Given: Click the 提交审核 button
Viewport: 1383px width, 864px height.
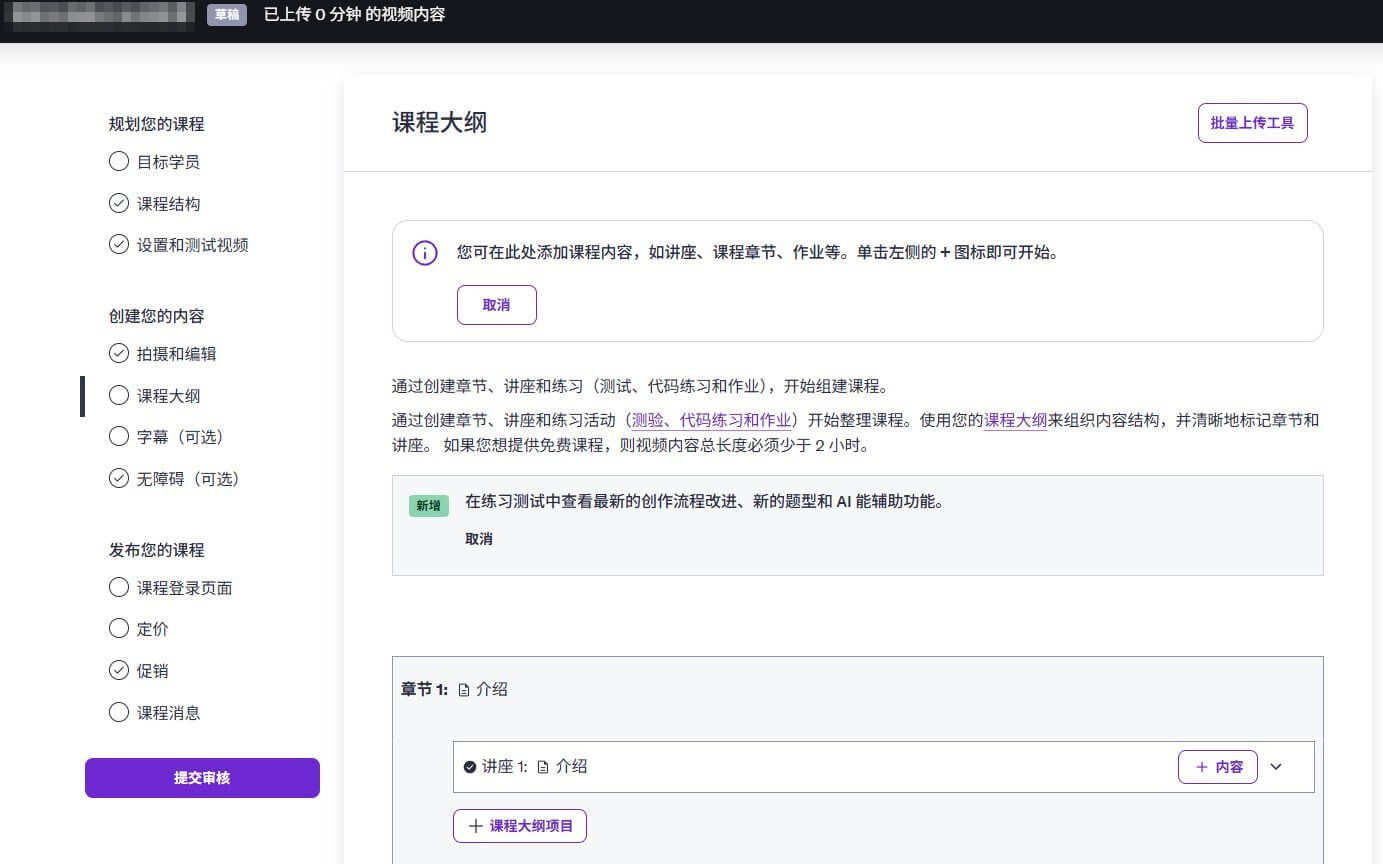Looking at the screenshot, I should pyautogui.click(x=202, y=778).
